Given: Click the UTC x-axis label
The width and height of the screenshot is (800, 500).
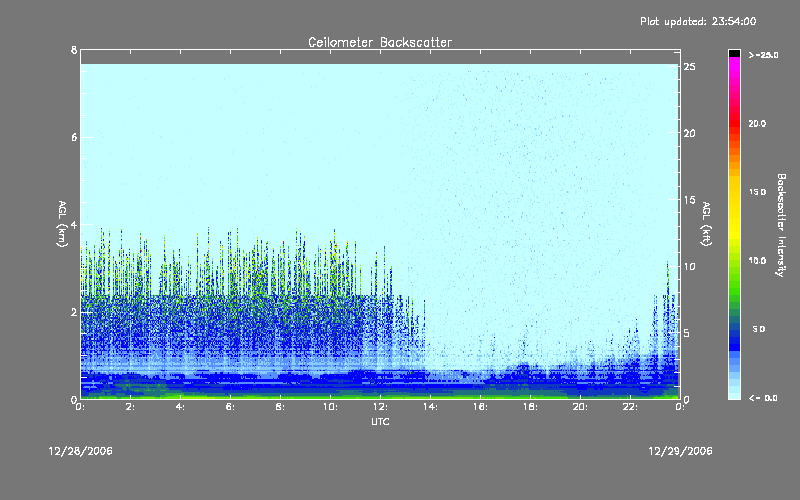Looking at the screenshot, I should point(380,421).
